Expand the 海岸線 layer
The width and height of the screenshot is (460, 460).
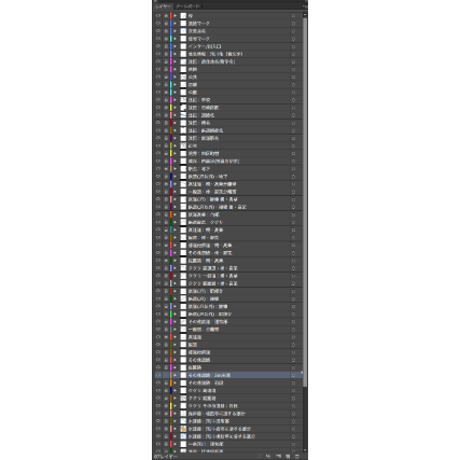tap(175, 413)
